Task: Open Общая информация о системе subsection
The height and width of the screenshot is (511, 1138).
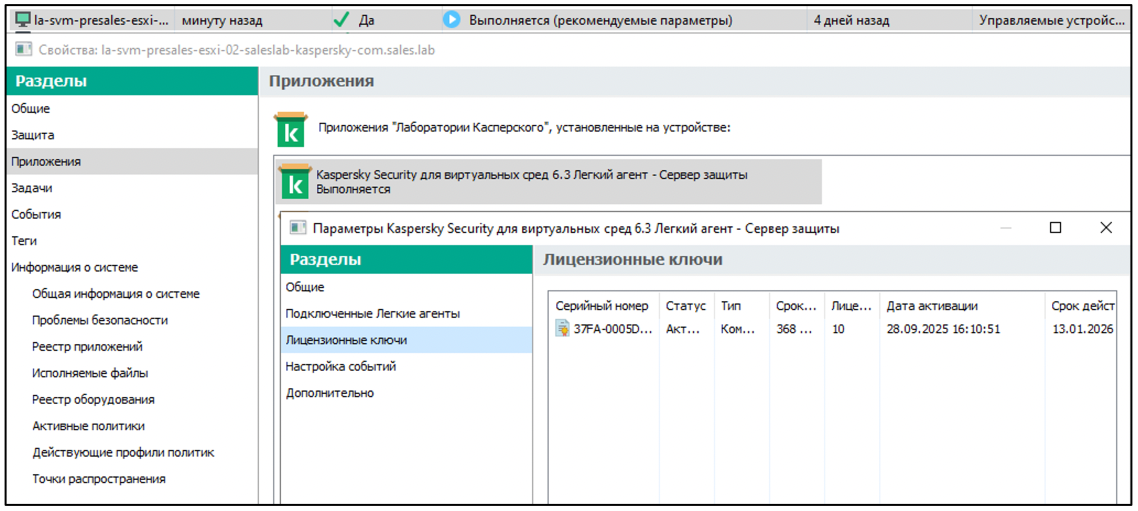Action: 116,294
